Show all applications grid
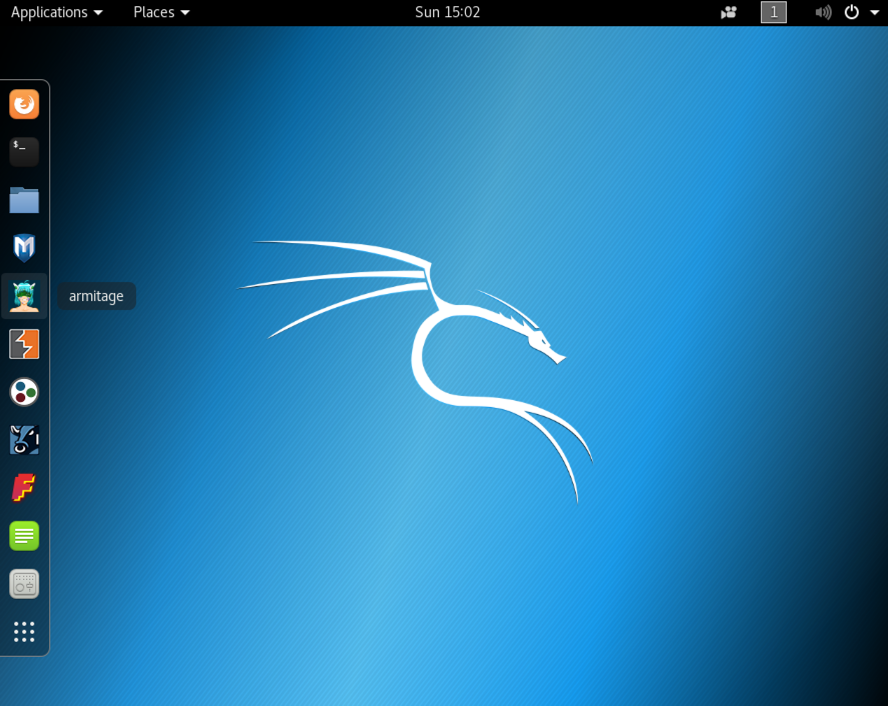888x706 pixels. click(24, 631)
